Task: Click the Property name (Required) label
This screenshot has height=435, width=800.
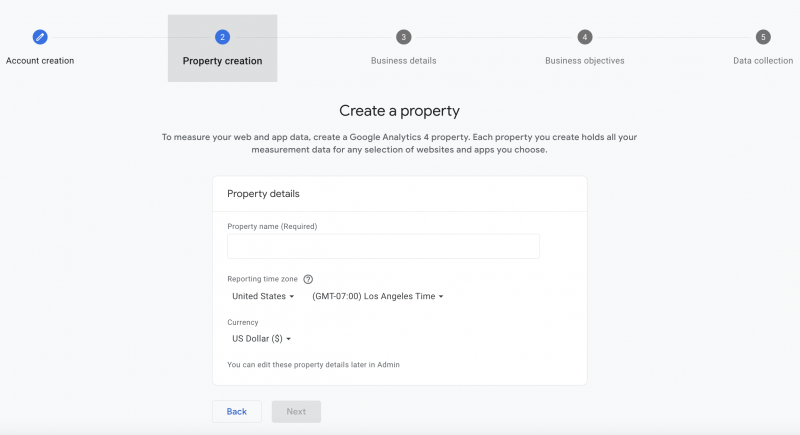Action: tap(272, 227)
